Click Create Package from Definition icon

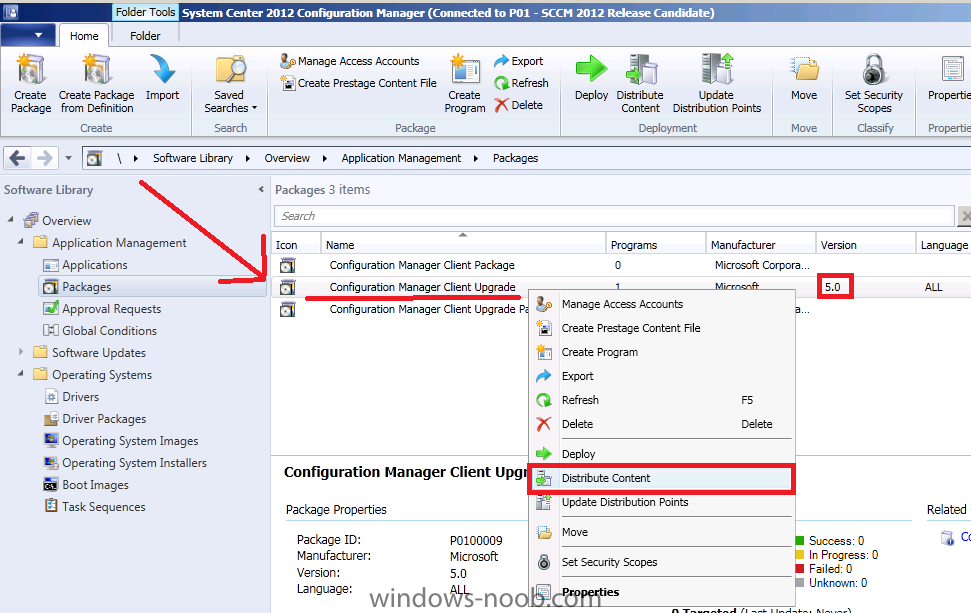tap(97, 69)
